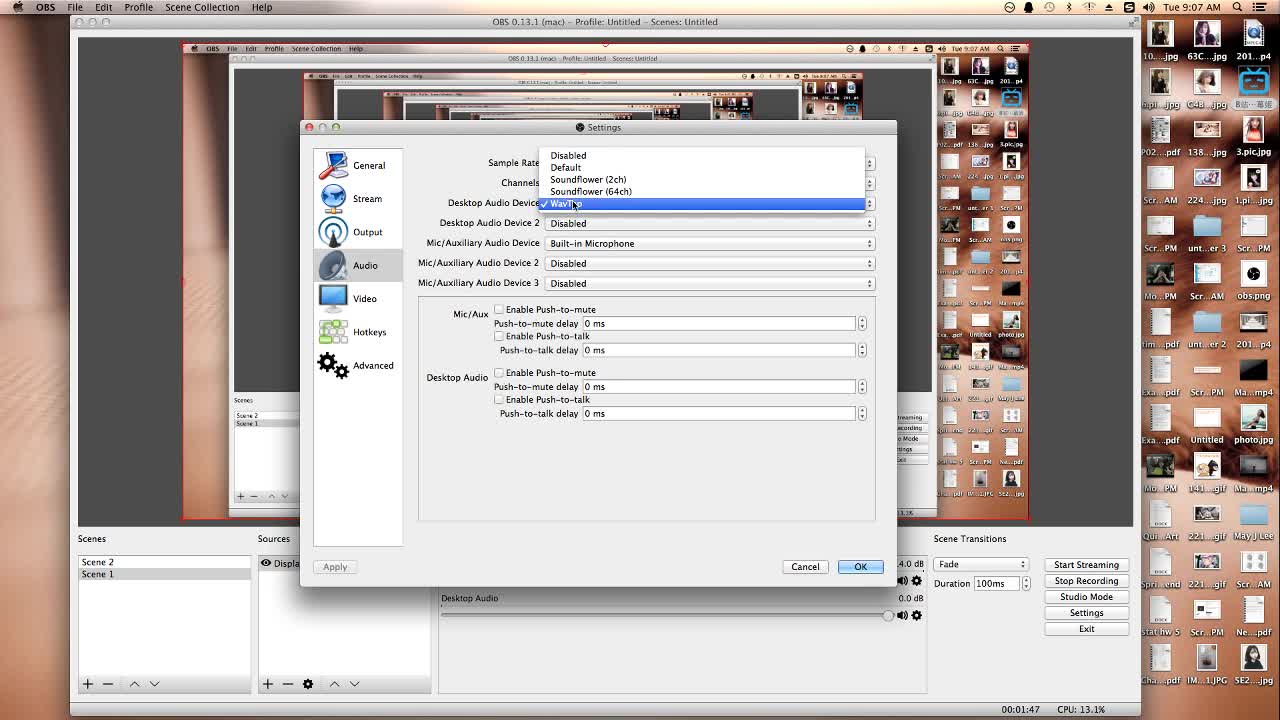The height and width of the screenshot is (720, 1280).
Task: Click OK to confirm settings
Action: tap(860, 567)
